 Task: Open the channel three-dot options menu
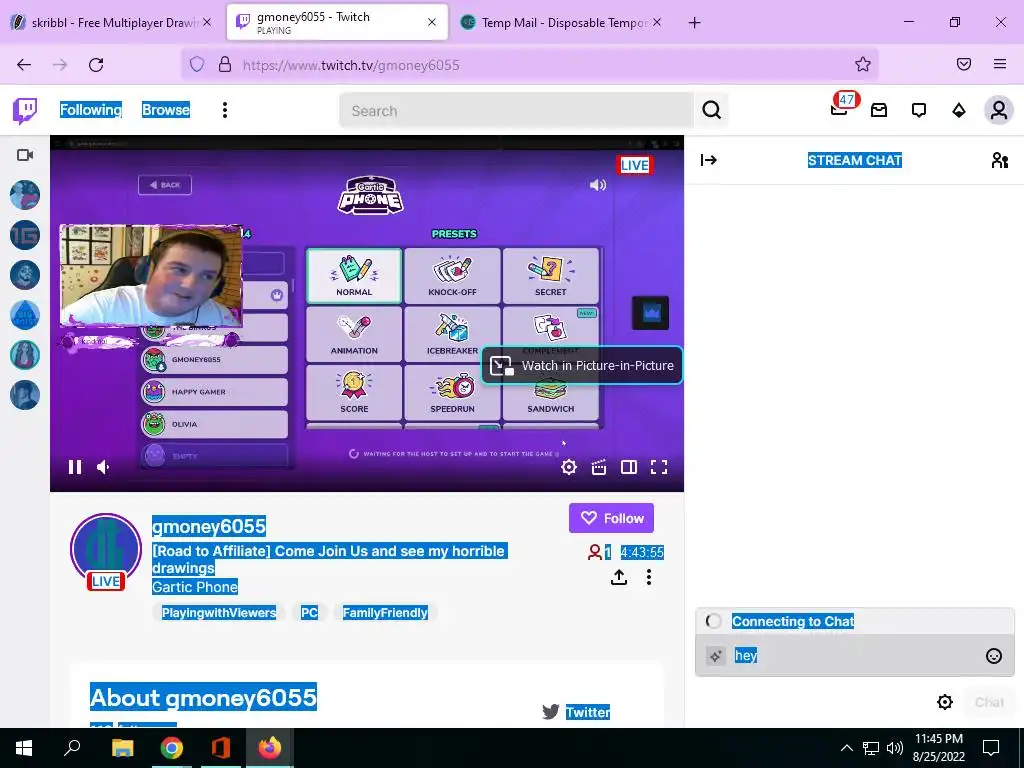648,577
